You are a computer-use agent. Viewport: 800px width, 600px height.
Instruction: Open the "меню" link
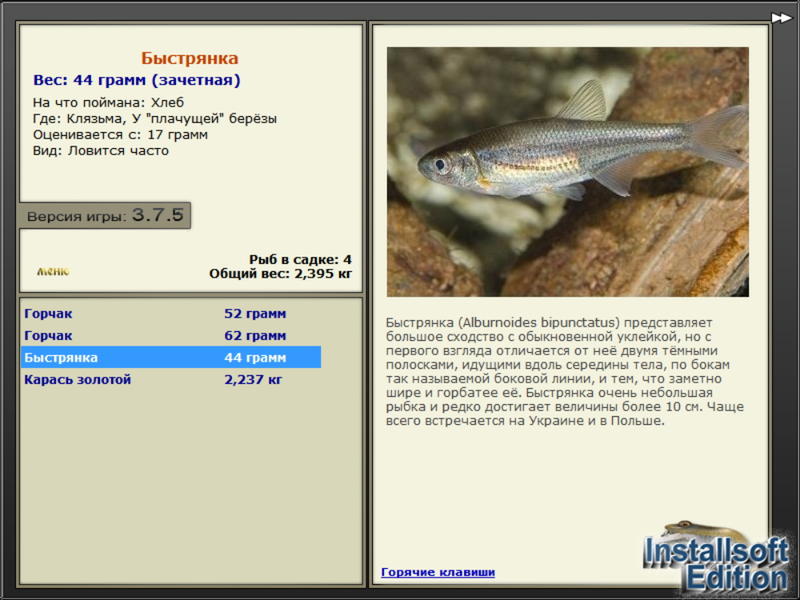(x=53, y=271)
